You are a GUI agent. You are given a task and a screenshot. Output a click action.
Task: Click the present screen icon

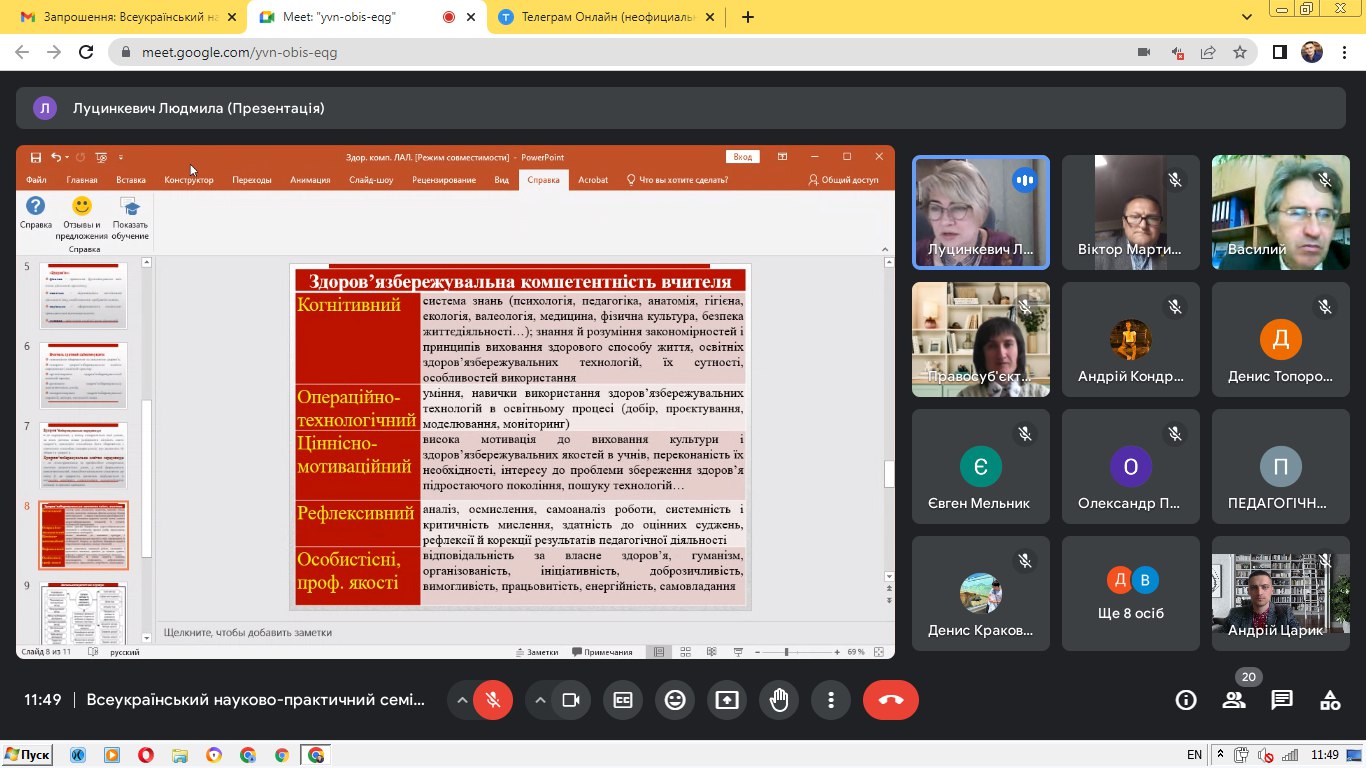(x=727, y=700)
